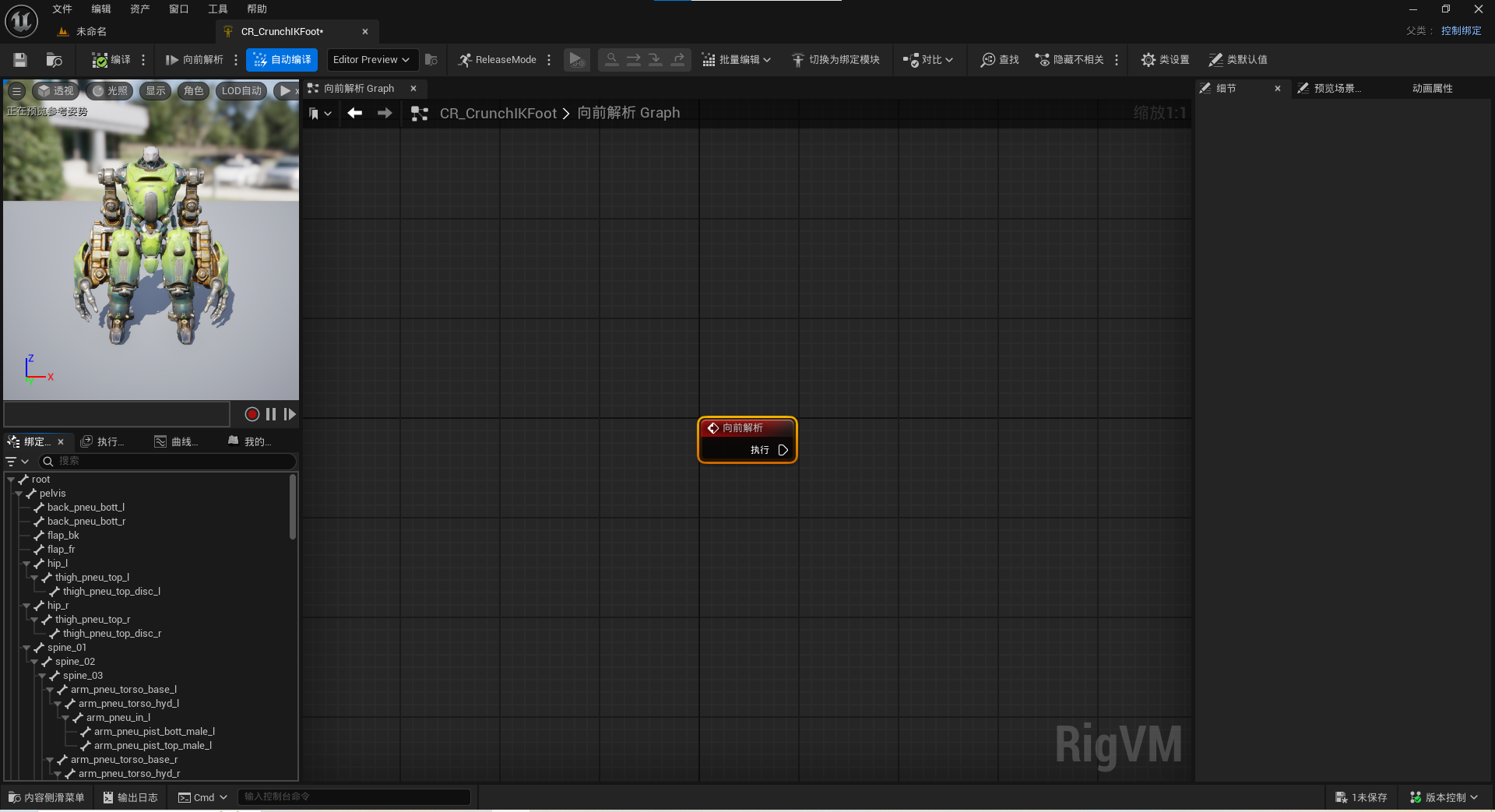Toggle 自动编译 auto compile
The image size is (1495, 812).
[283, 60]
